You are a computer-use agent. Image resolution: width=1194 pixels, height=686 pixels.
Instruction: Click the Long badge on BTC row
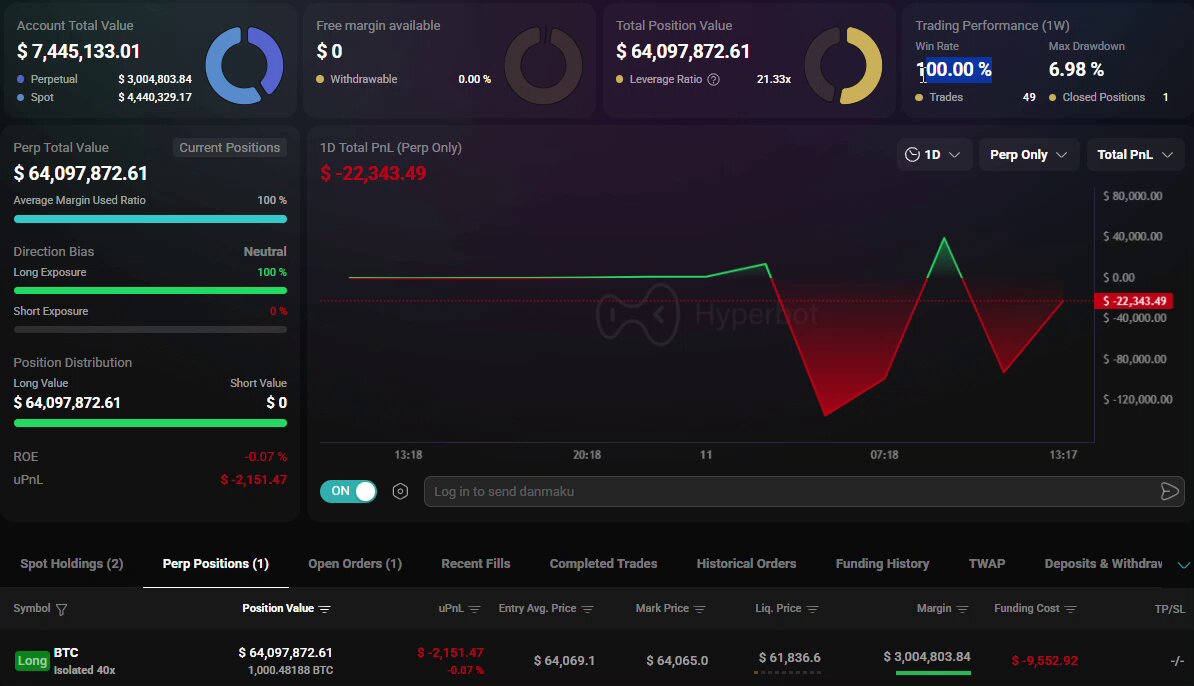[32, 661]
